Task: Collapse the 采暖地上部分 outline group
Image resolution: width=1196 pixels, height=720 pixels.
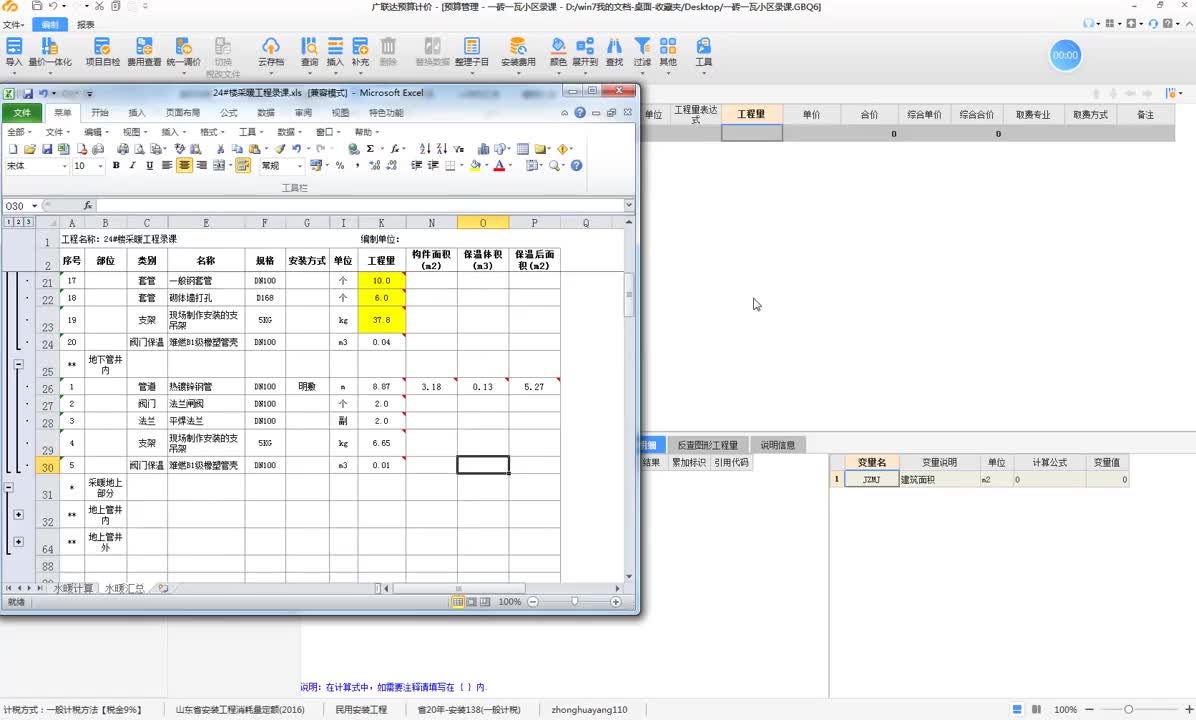Action: (x=8, y=487)
